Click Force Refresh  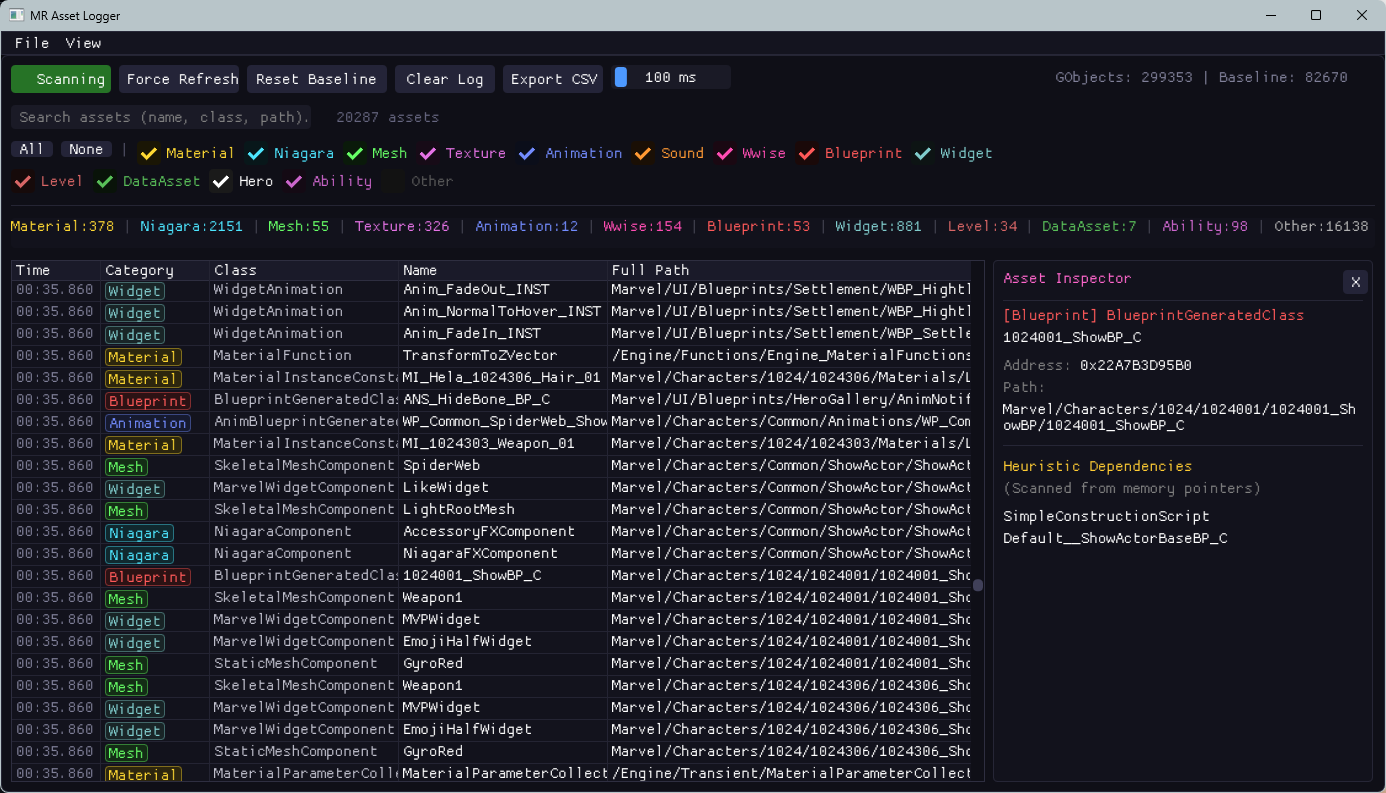click(x=180, y=79)
